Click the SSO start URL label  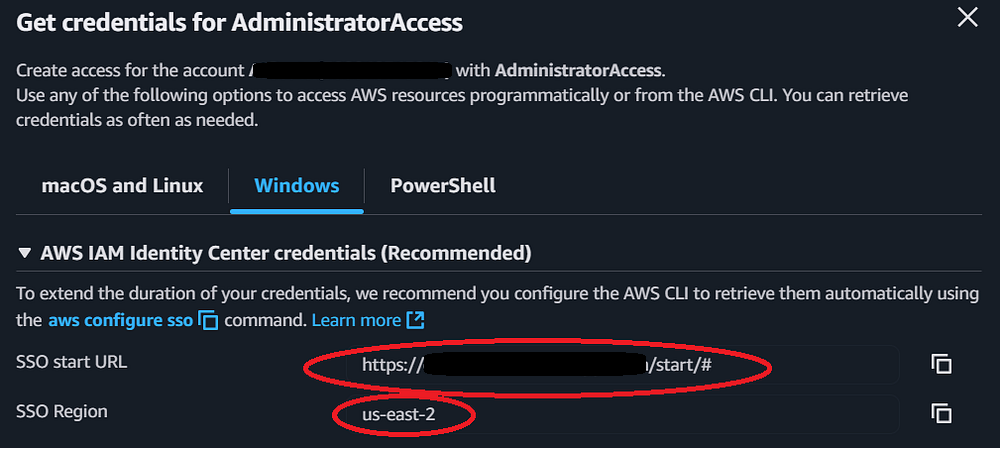(72, 362)
